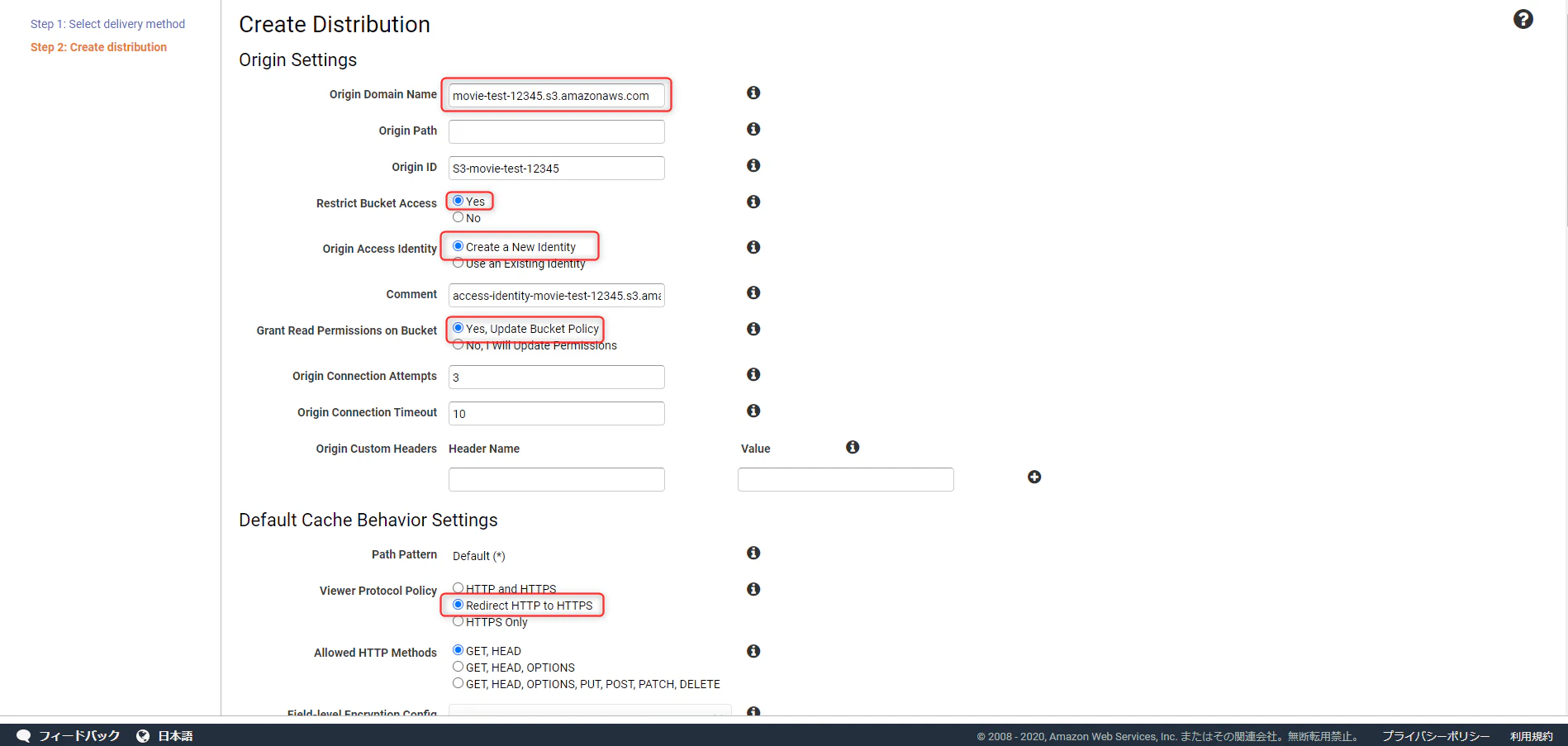Show info for Origin Connection Timeout
This screenshot has width=1568, height=746.
pos(753,411)
